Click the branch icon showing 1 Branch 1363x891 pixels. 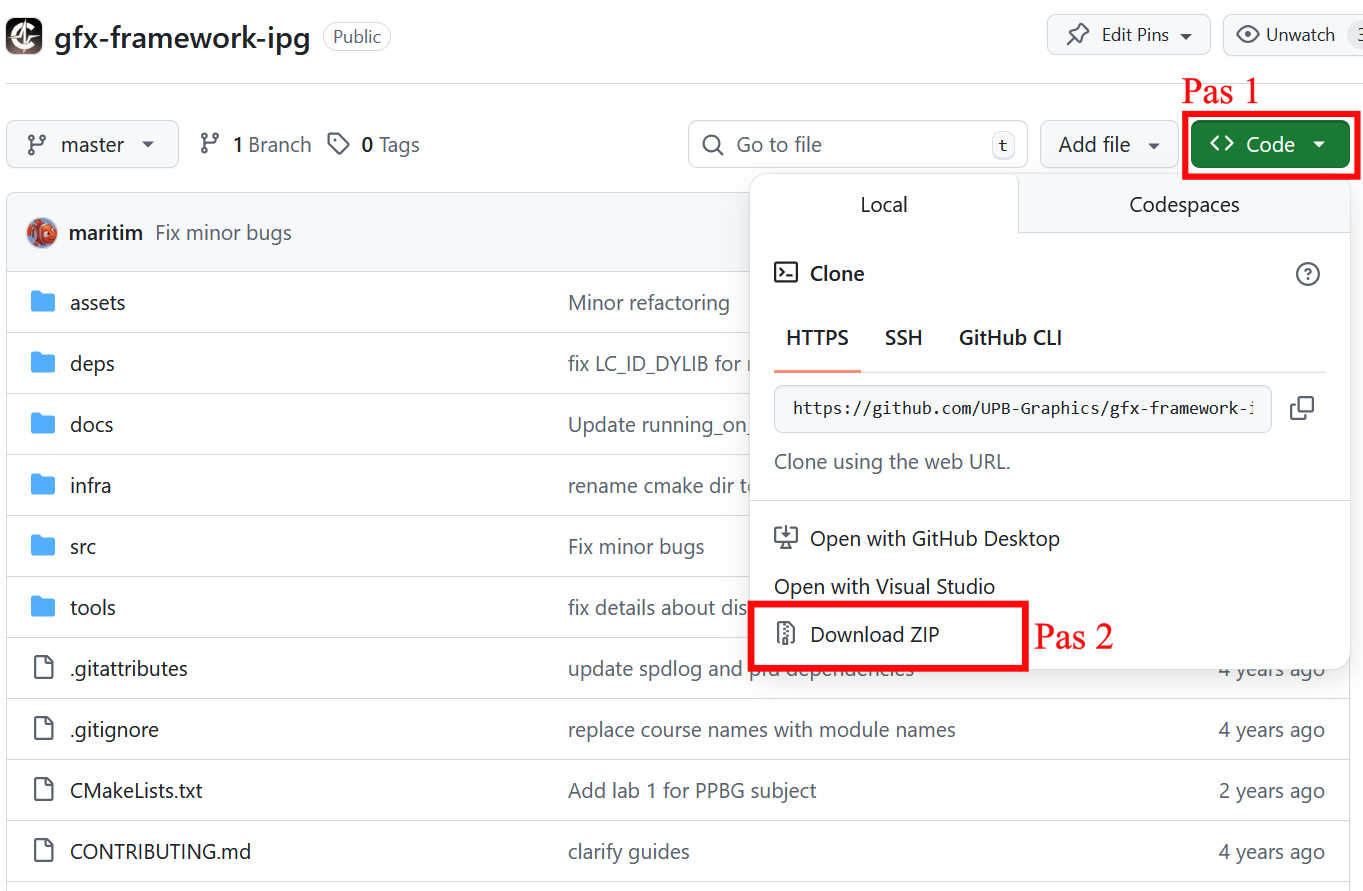210,144
